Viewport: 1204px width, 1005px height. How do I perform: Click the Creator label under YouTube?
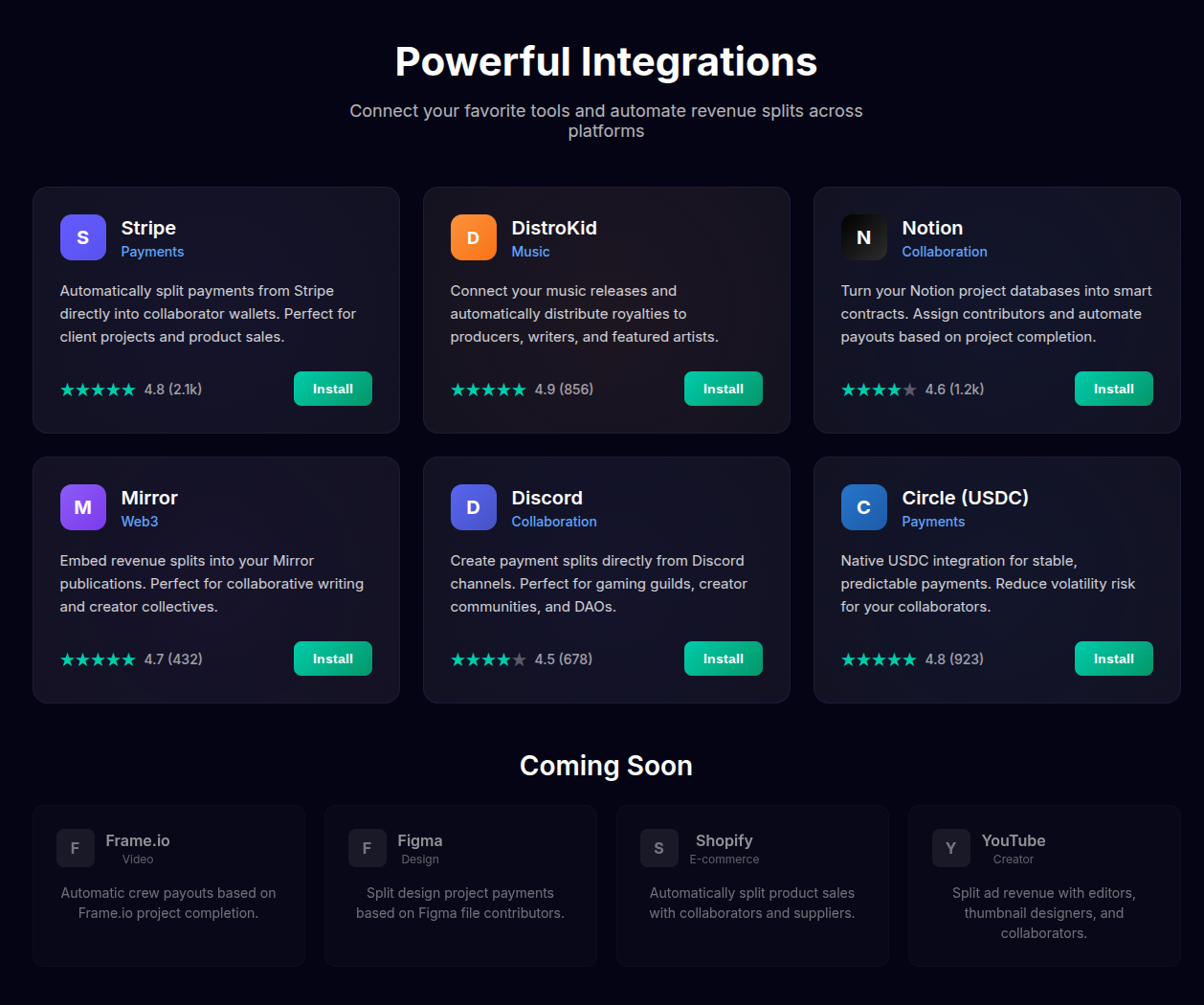tap(1014, 860)
